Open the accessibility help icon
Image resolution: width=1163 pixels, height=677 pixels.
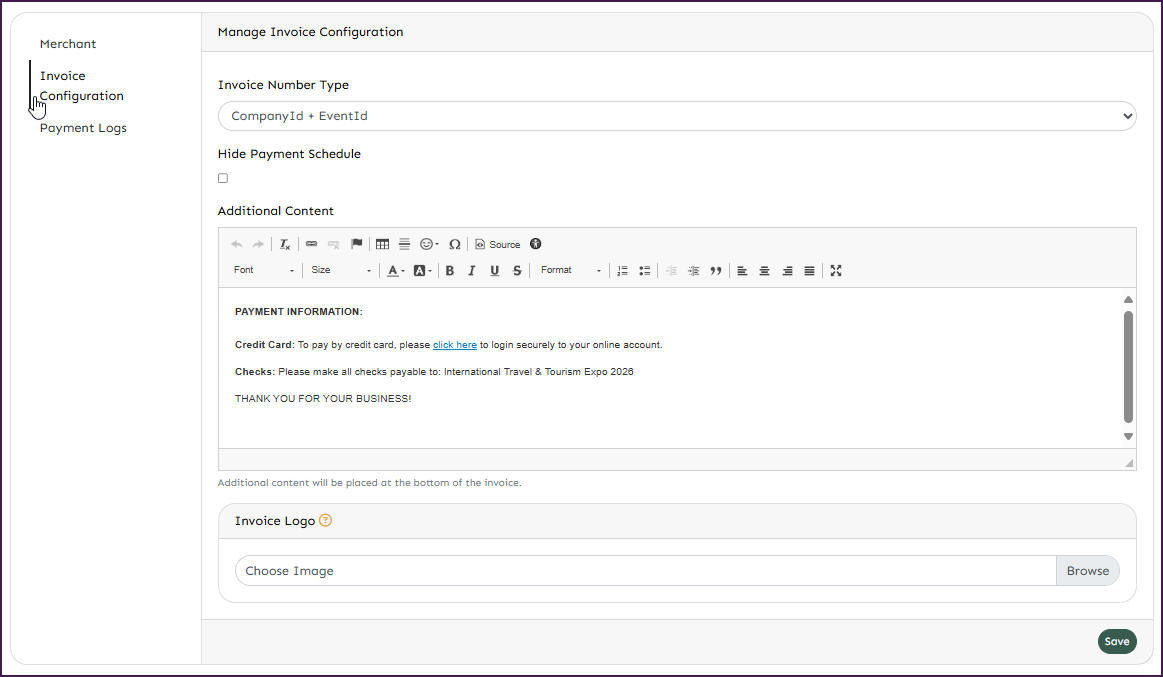(x=536, y=244)
